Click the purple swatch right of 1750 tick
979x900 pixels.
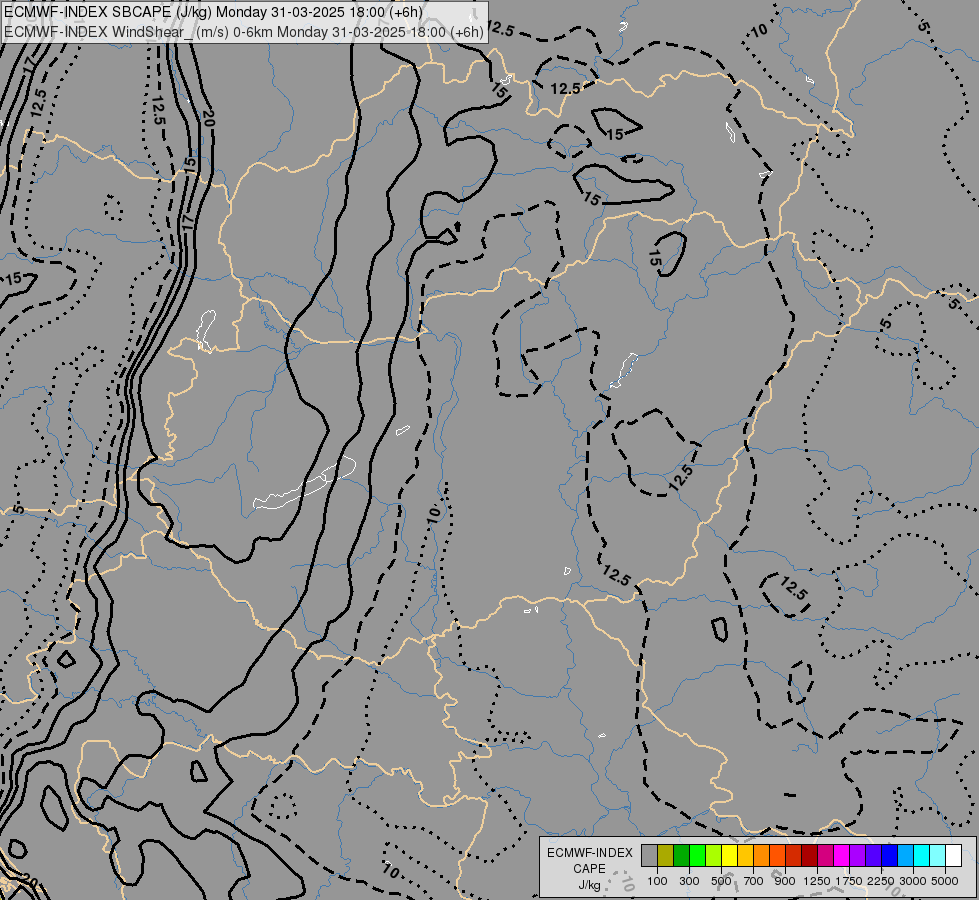coord(857,855)
